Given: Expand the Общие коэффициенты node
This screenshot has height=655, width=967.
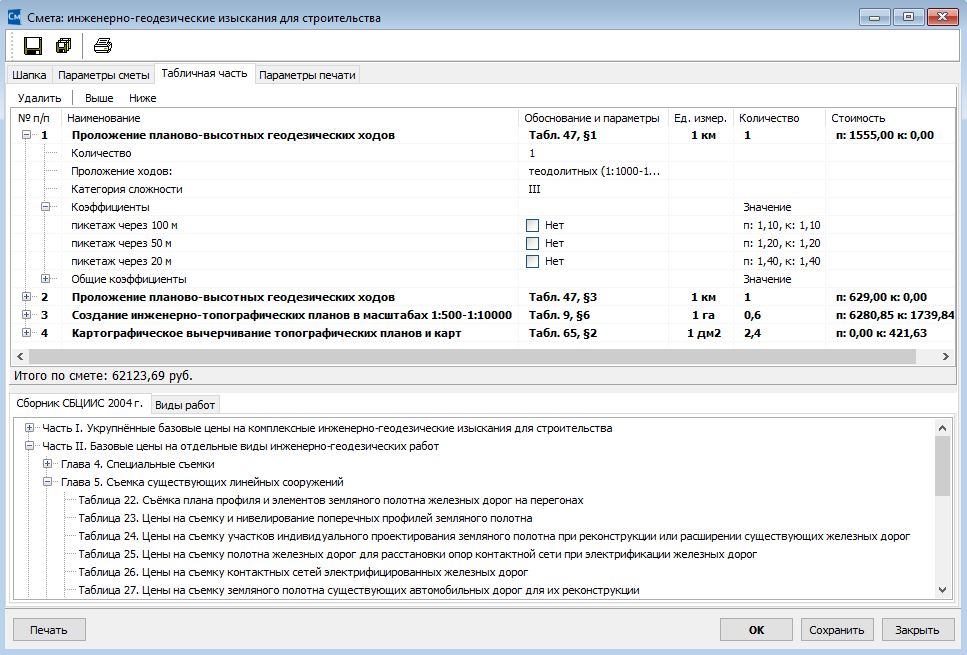Looking at the screenshot, I should 46,279.
